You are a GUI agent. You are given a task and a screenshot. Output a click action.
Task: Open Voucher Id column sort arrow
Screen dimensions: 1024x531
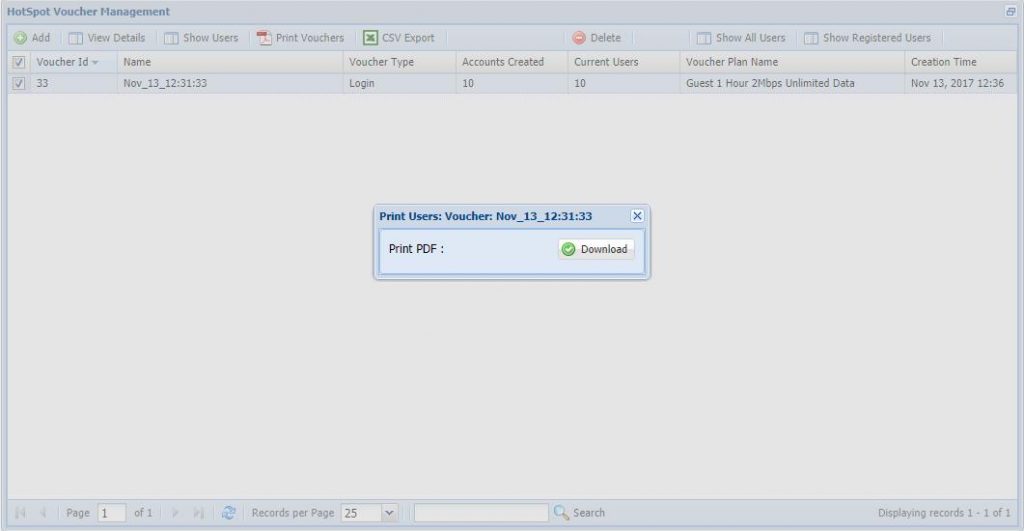pyautogui.click(x=96, y=62)
